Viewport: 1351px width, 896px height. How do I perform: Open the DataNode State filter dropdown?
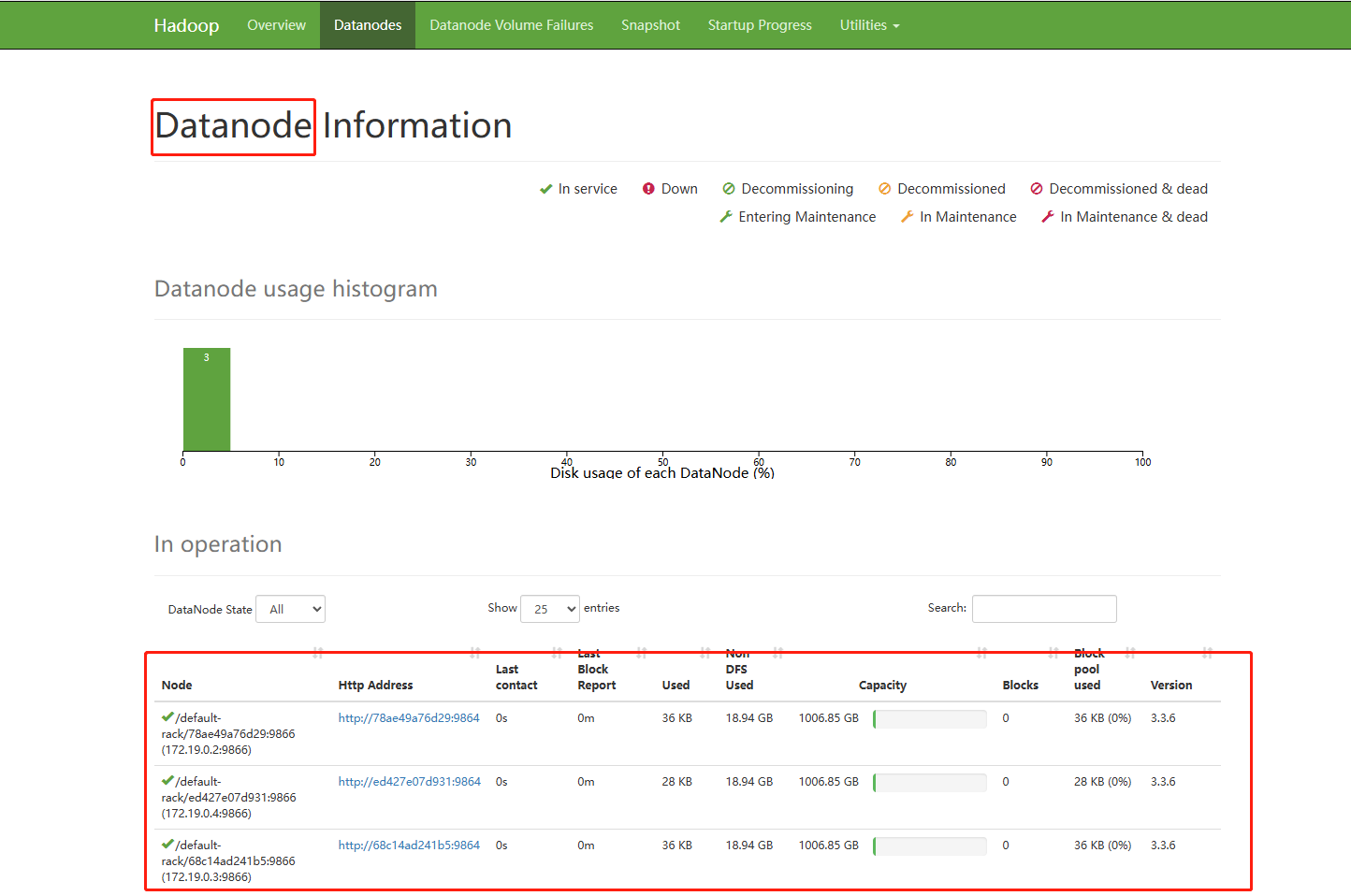(290, 609)
